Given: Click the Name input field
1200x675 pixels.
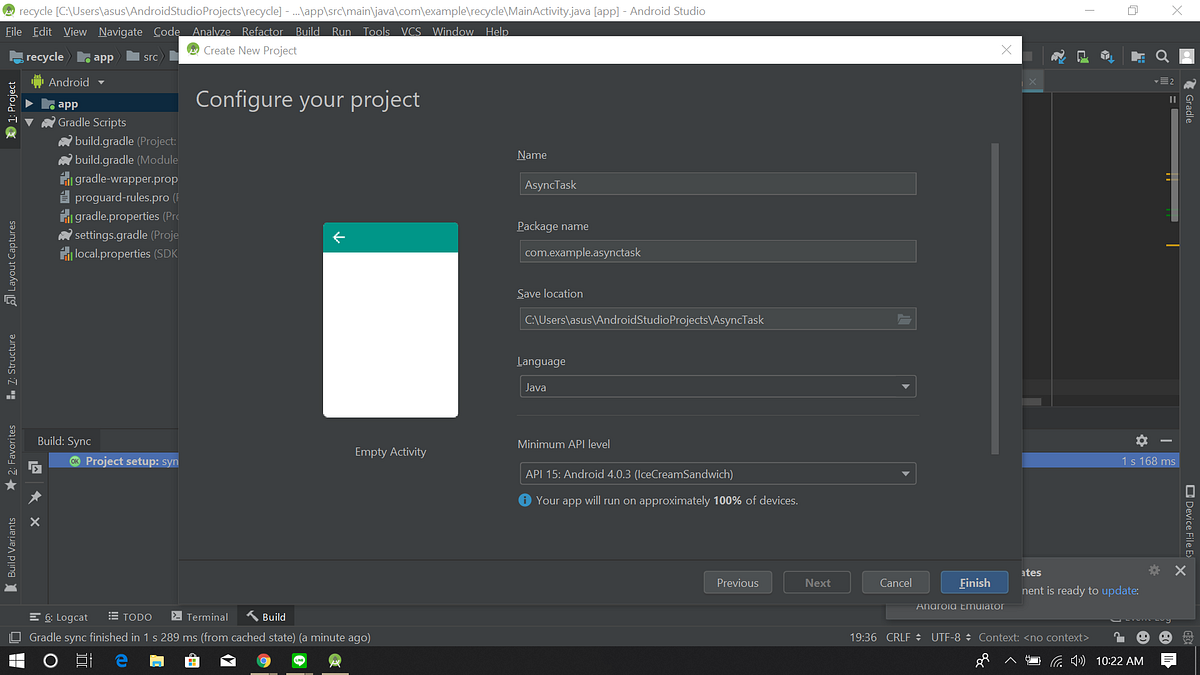Looking at the screenshot, I should click(x=717, y=183).
